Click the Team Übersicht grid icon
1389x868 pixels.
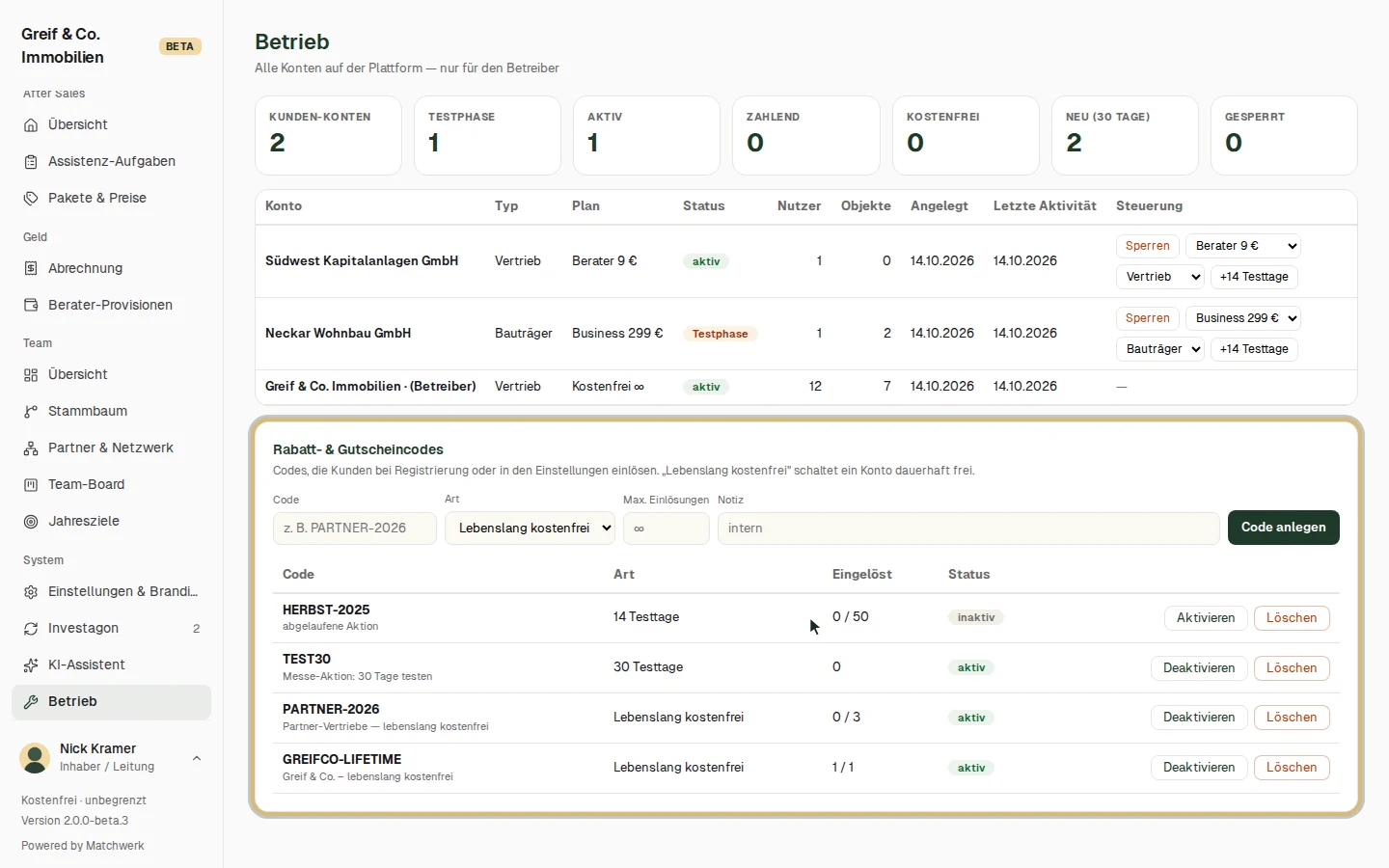click(31, 375)
